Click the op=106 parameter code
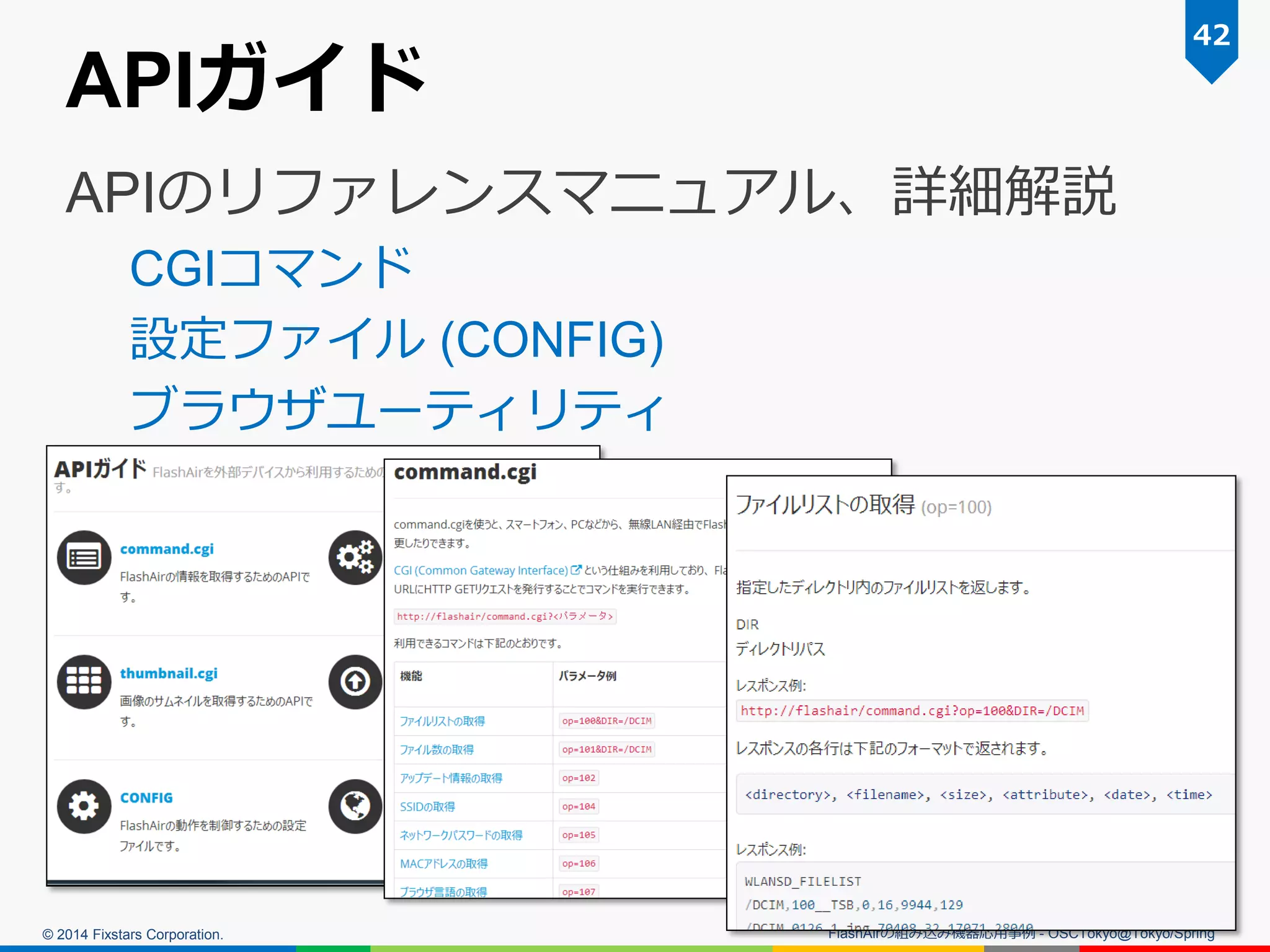1270x952 pixels. (579, 863)
